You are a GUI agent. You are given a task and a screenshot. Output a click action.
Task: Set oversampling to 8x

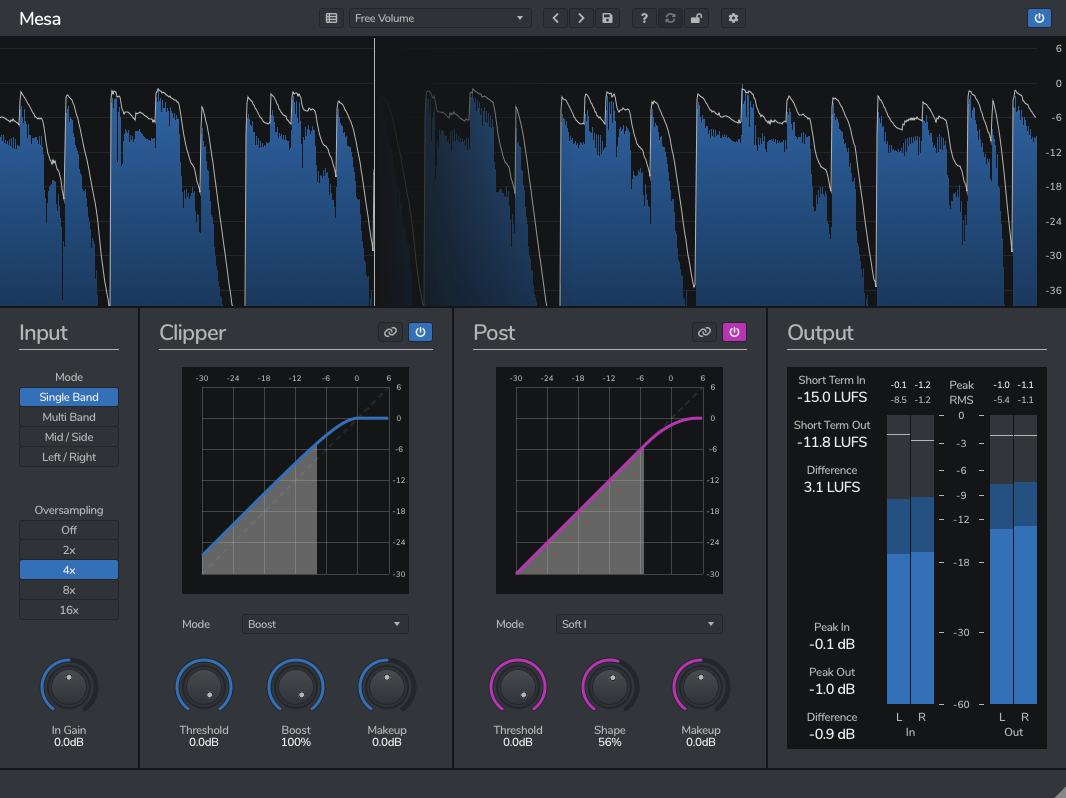(x=69, y=590)
